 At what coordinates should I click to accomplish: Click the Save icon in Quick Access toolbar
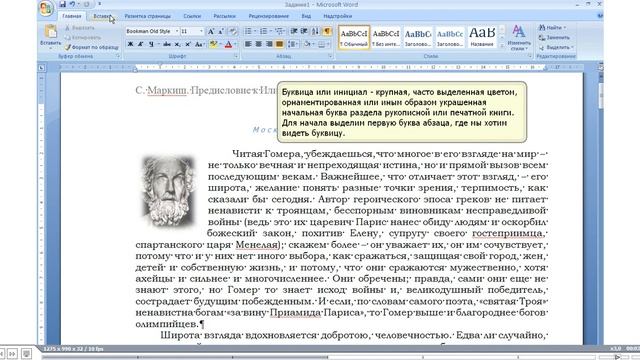62,4
